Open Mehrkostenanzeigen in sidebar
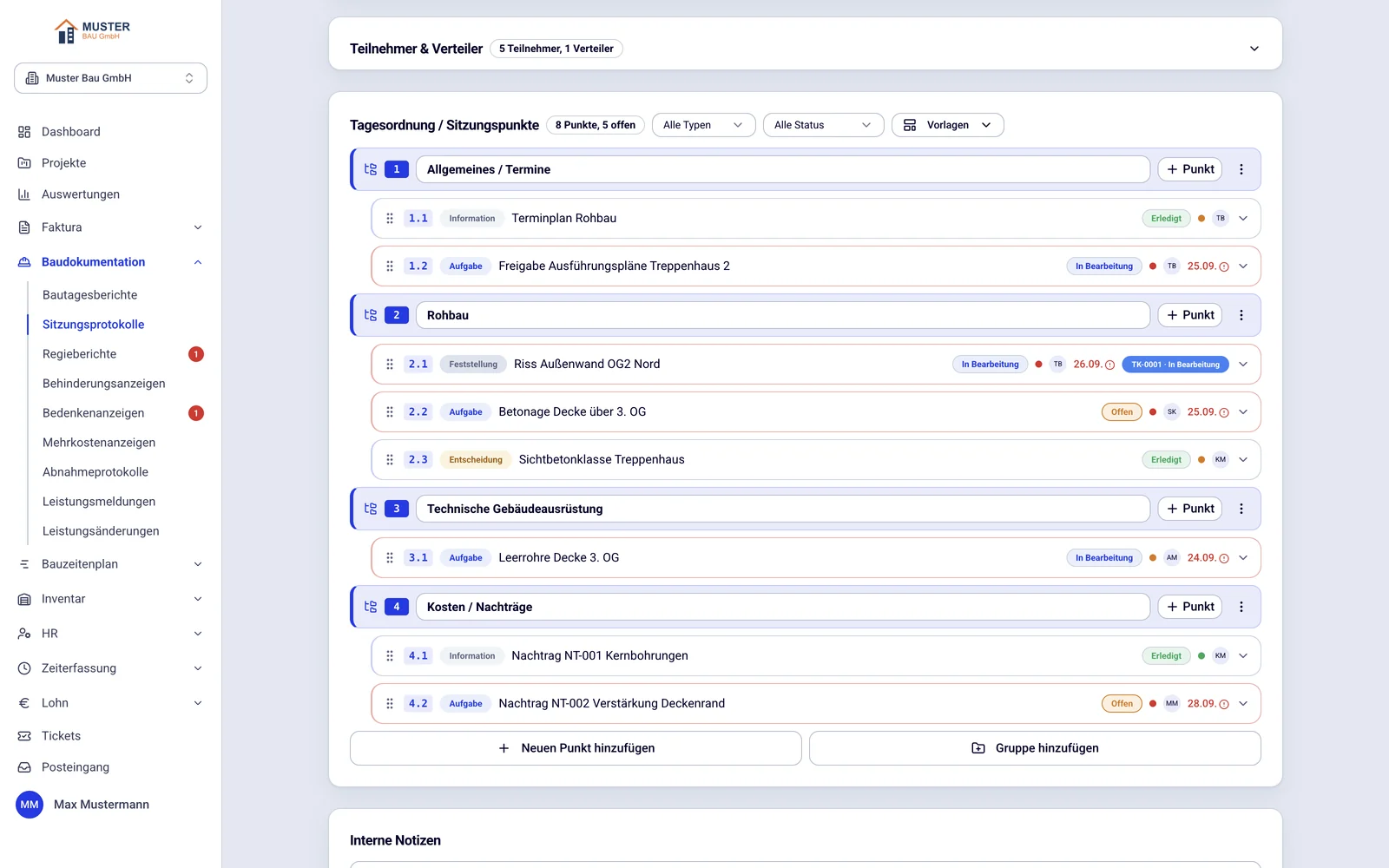 click(x=99, y=443)
